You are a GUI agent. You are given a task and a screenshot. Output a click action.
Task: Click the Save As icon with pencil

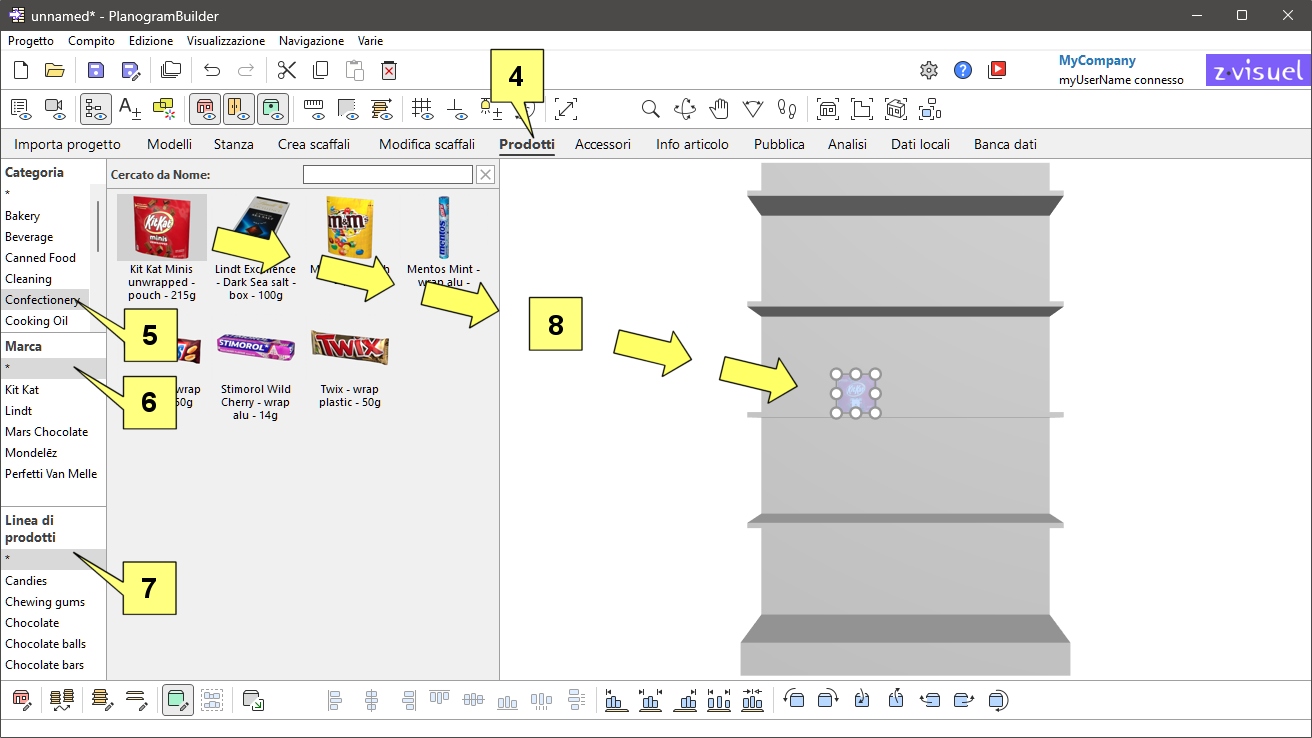pos(130,70)
